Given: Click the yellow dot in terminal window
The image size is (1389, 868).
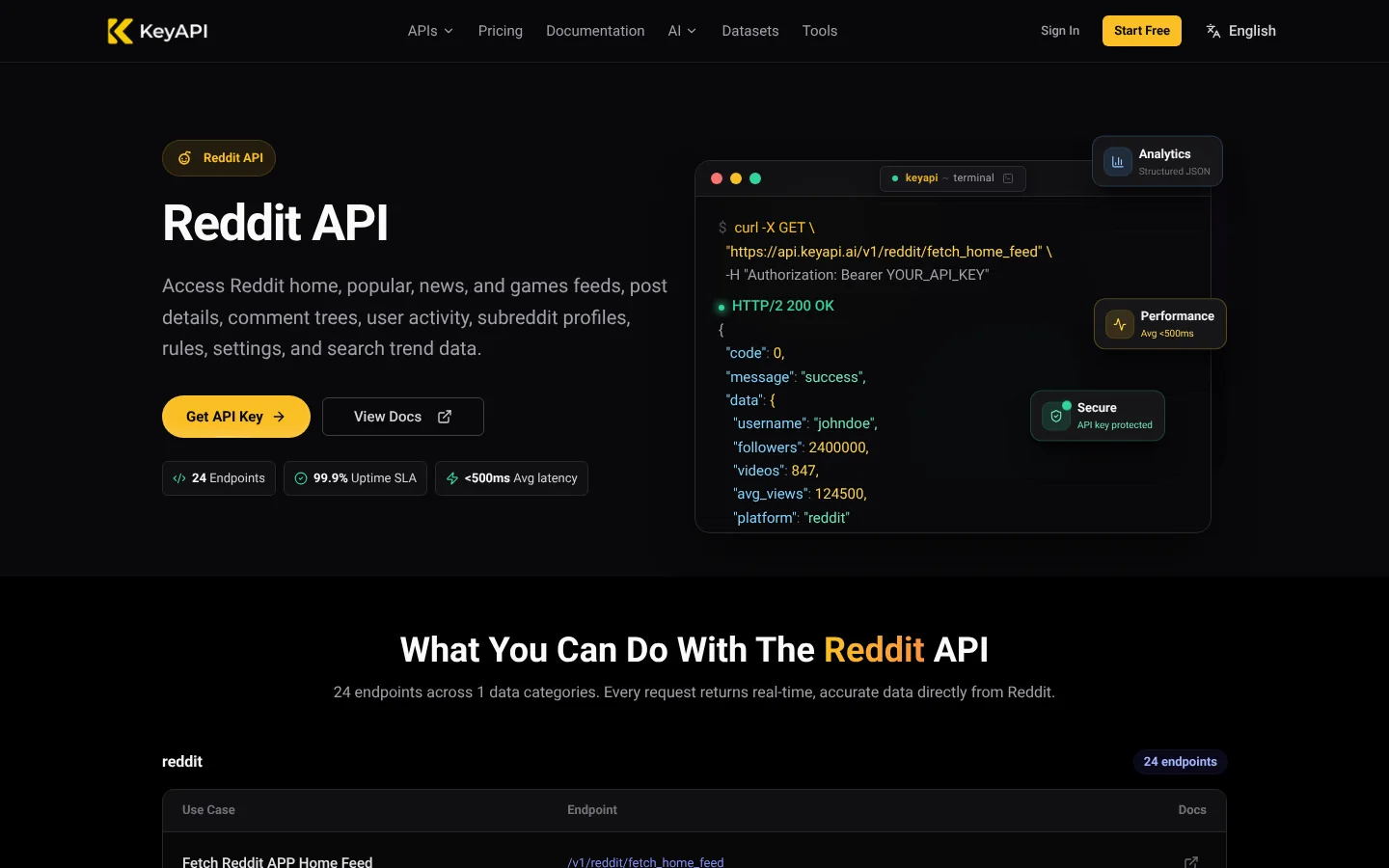Looking at the screenshot, I should pos(736,178).
